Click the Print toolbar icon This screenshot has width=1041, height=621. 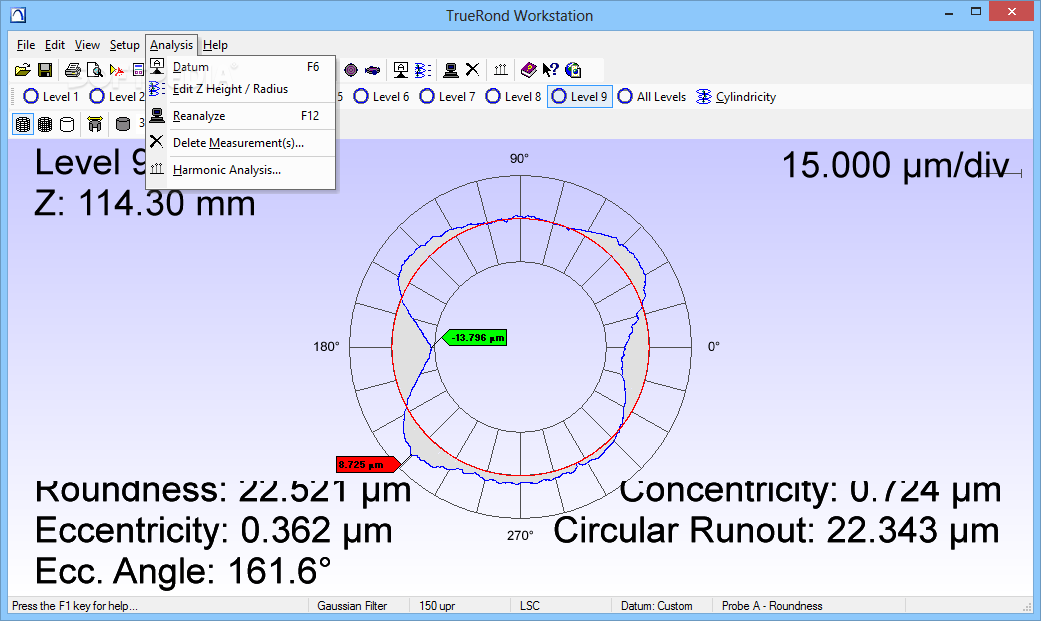(x=73, y=70)
